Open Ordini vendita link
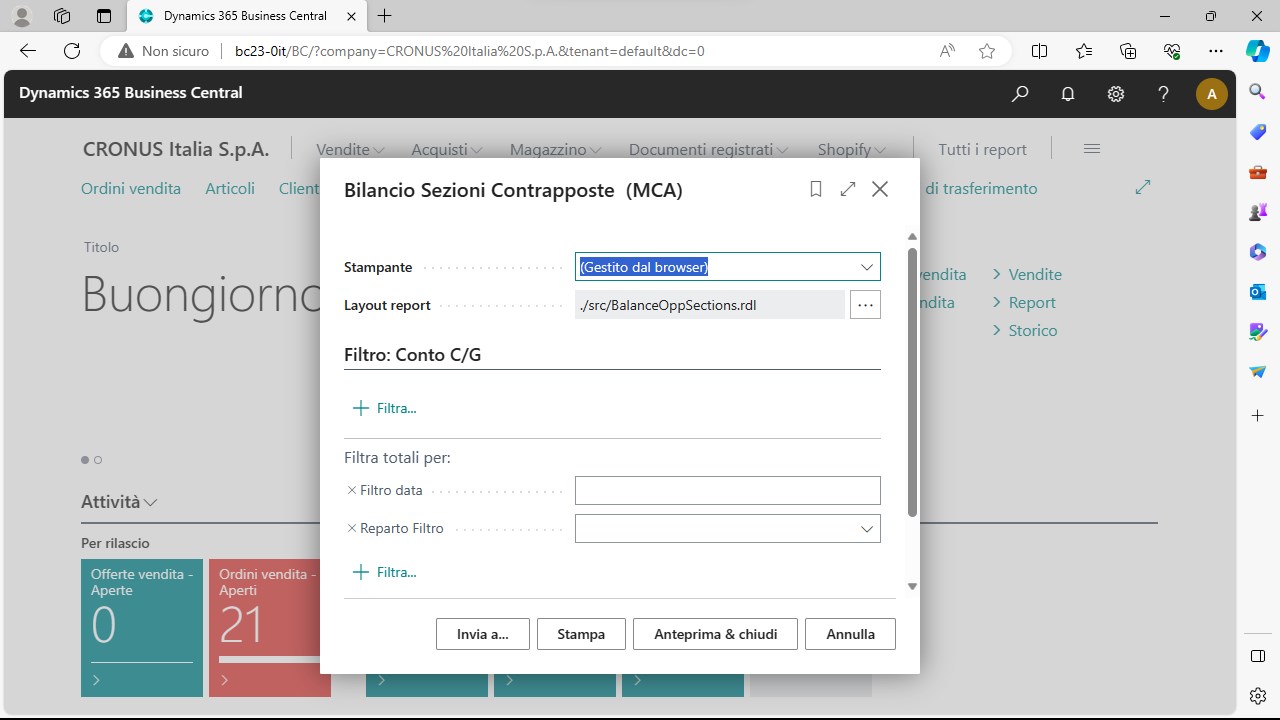Image resolution: width=1280 pixels, height=720 pixels. pos(131,188)
